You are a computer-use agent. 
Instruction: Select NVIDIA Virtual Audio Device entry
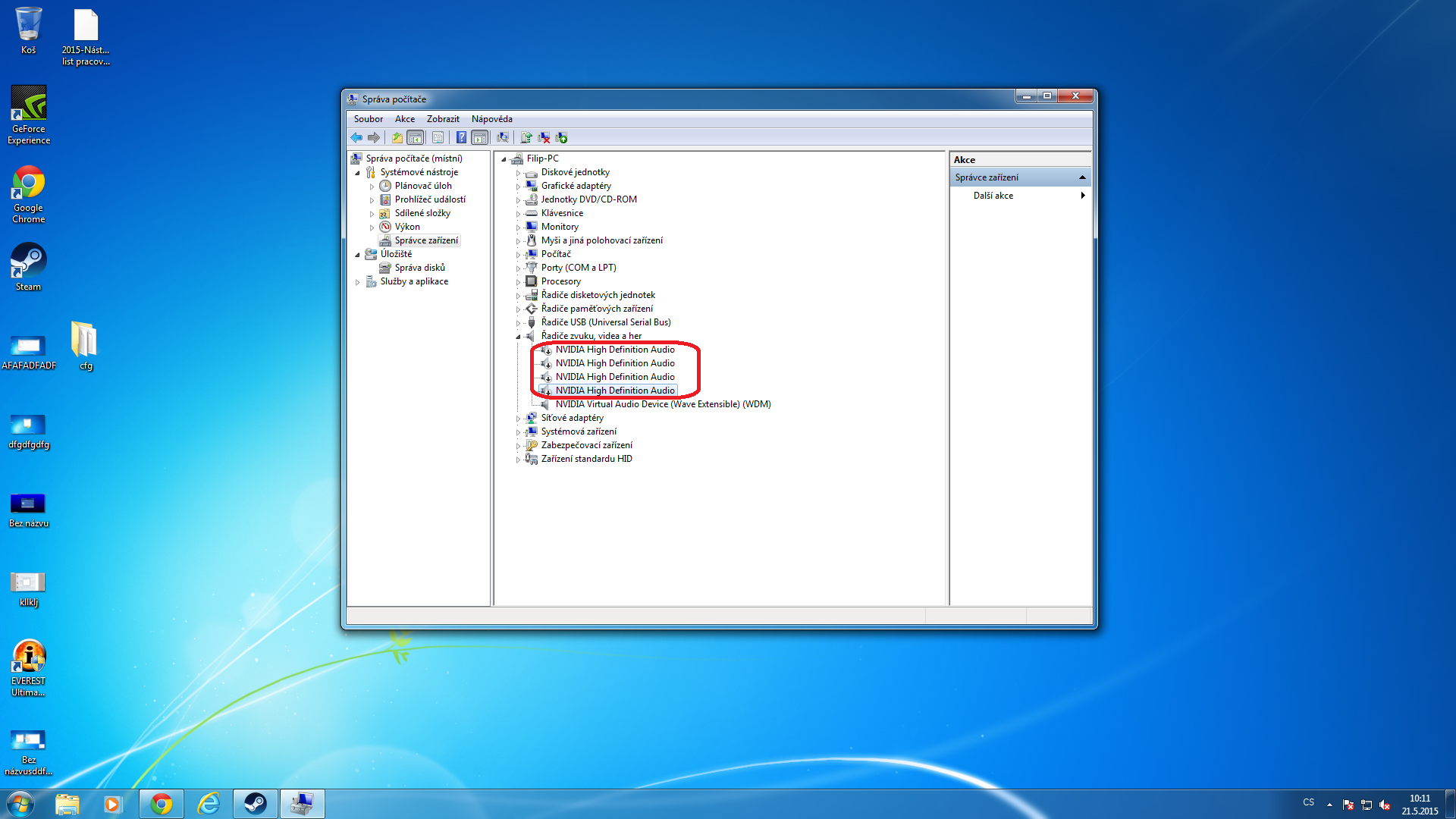(663, 404)
